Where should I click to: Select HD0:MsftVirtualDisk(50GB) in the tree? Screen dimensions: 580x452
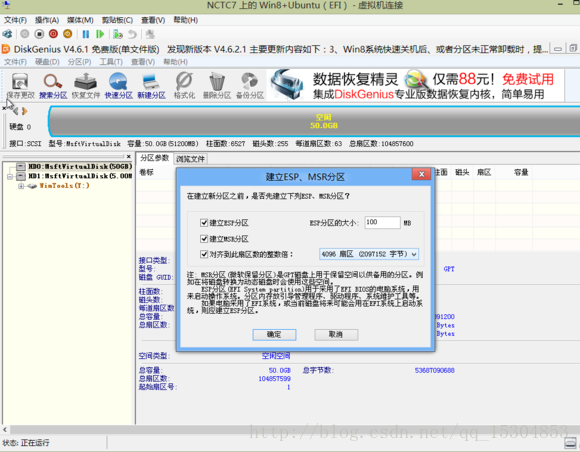[x=80, y=166]
